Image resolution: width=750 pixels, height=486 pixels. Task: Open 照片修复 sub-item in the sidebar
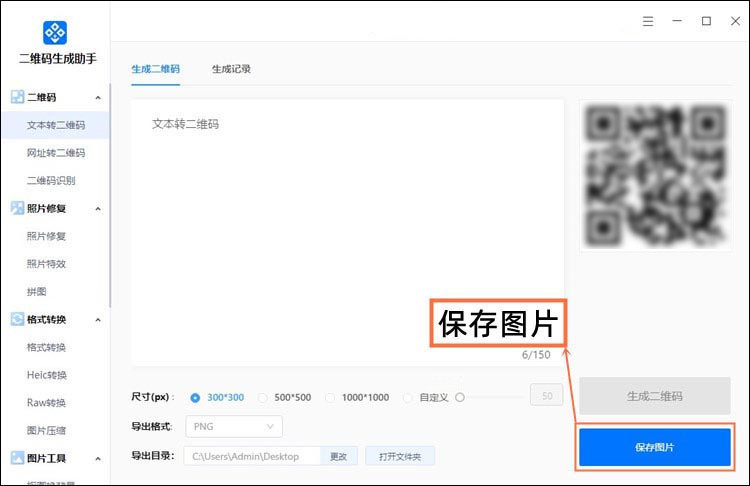tap(46, 236)
